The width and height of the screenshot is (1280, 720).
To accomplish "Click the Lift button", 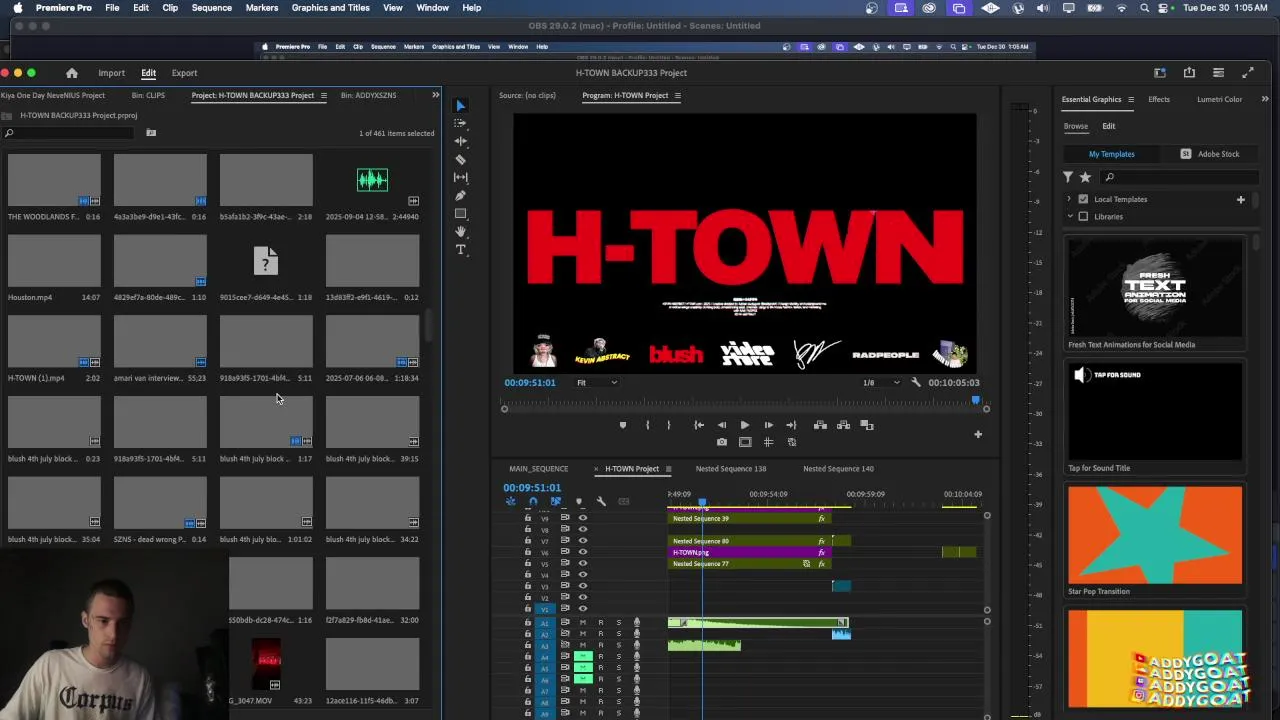I will 820,425.
